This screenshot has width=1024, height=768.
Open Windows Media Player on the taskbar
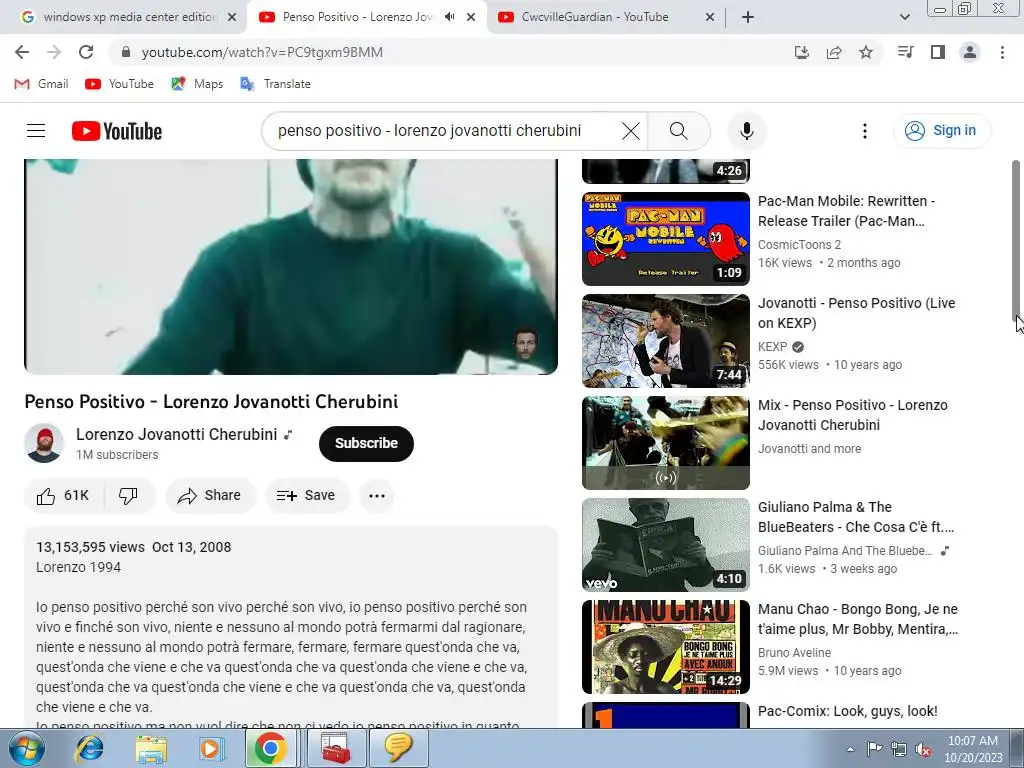(x=211, y=748)
